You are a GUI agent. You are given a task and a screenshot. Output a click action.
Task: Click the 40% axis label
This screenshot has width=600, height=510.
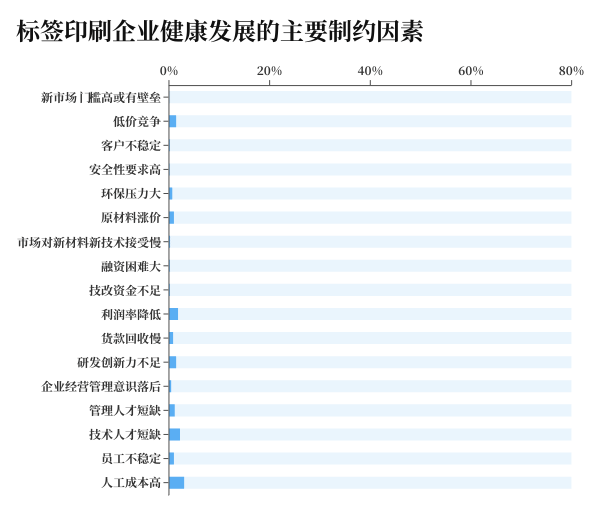tap(370, 71)
